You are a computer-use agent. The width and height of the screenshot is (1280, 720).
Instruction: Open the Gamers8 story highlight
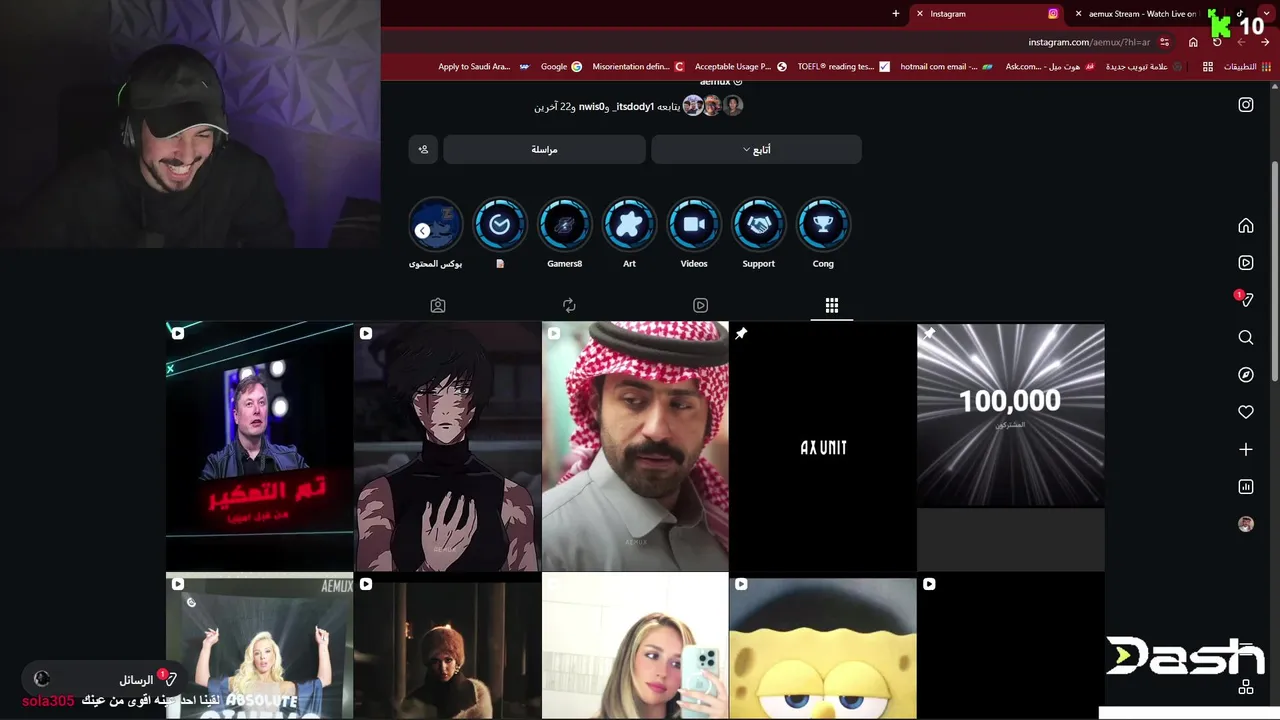pyautogui.click(x=564, y=233)
